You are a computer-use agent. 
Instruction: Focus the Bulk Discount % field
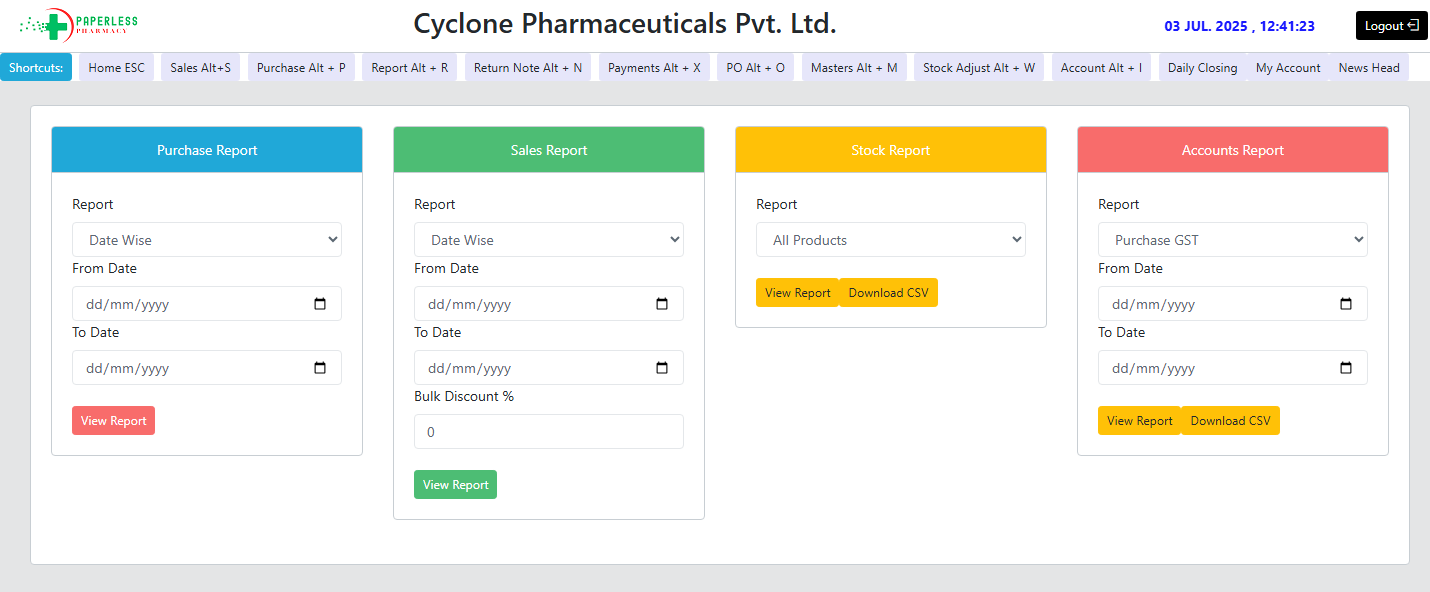[549, 432]
